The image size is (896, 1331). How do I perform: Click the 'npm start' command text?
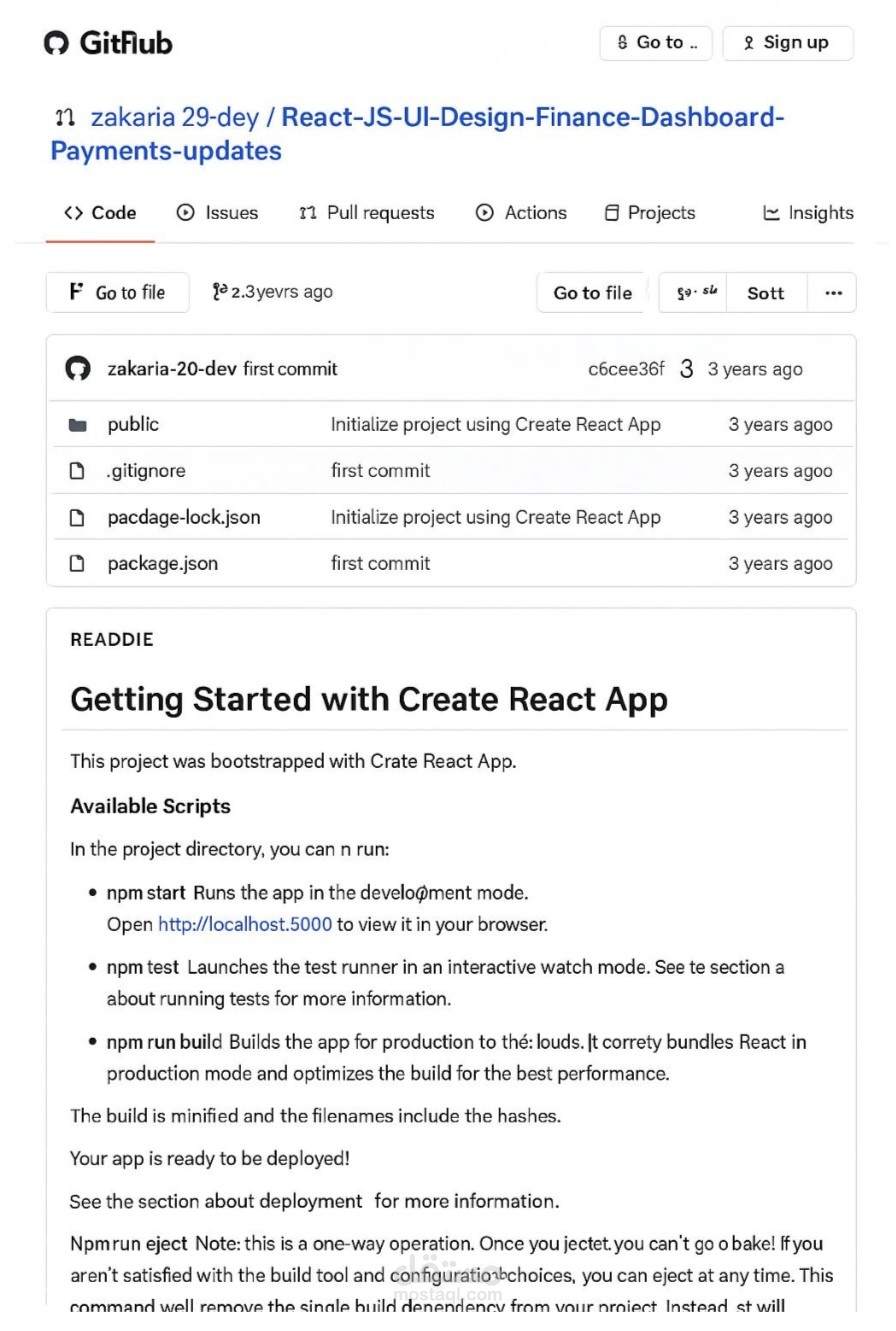pos(146,892)
